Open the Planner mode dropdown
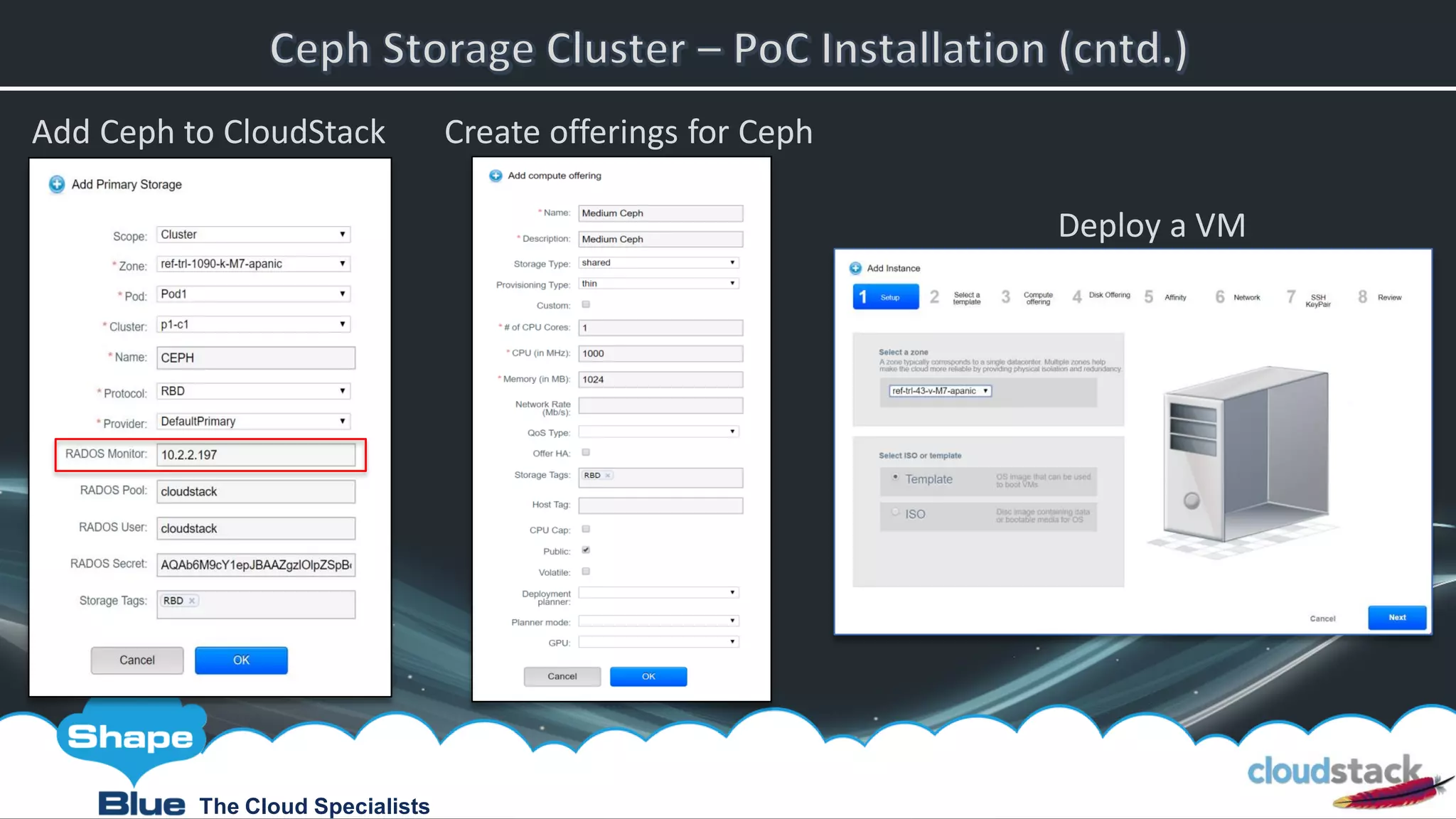1456x819 pixels. coord(659,621)
